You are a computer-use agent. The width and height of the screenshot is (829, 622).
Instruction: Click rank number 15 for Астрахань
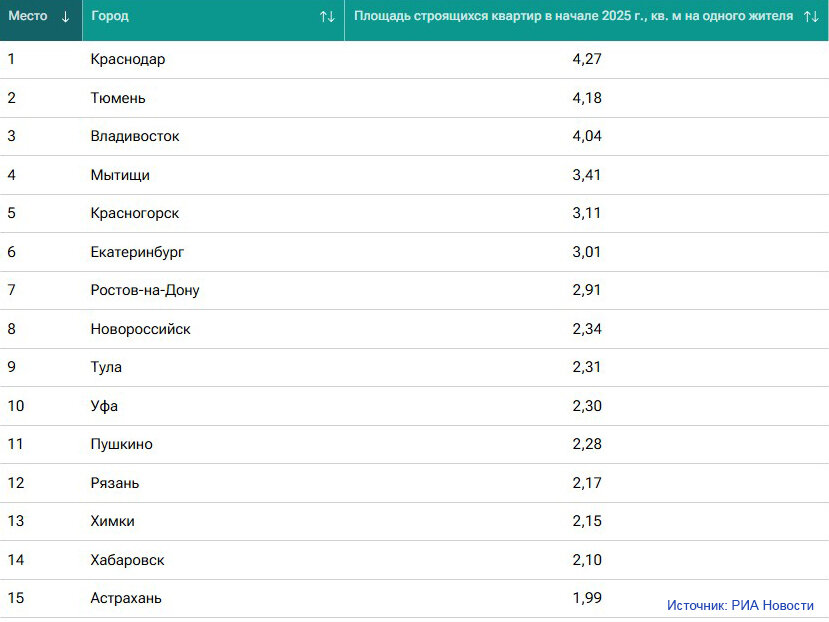pos(16,598)
